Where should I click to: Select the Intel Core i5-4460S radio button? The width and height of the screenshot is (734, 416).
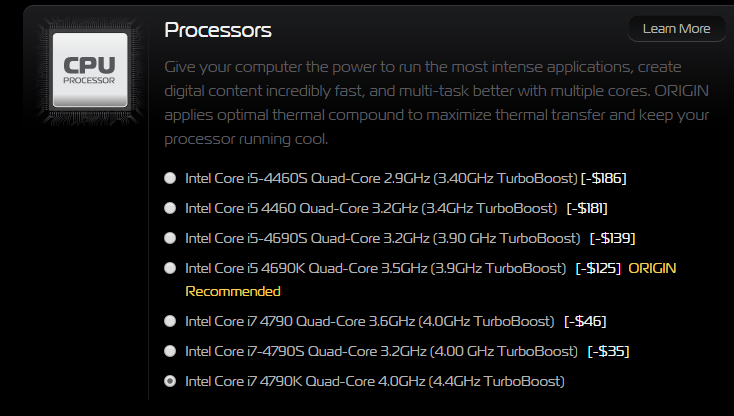point(170,178)
